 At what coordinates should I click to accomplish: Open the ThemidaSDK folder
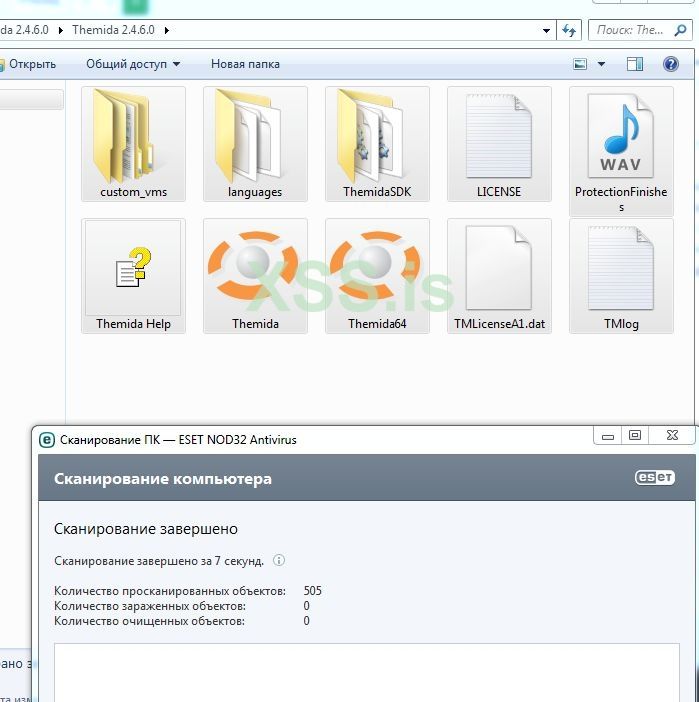[377, 144]
